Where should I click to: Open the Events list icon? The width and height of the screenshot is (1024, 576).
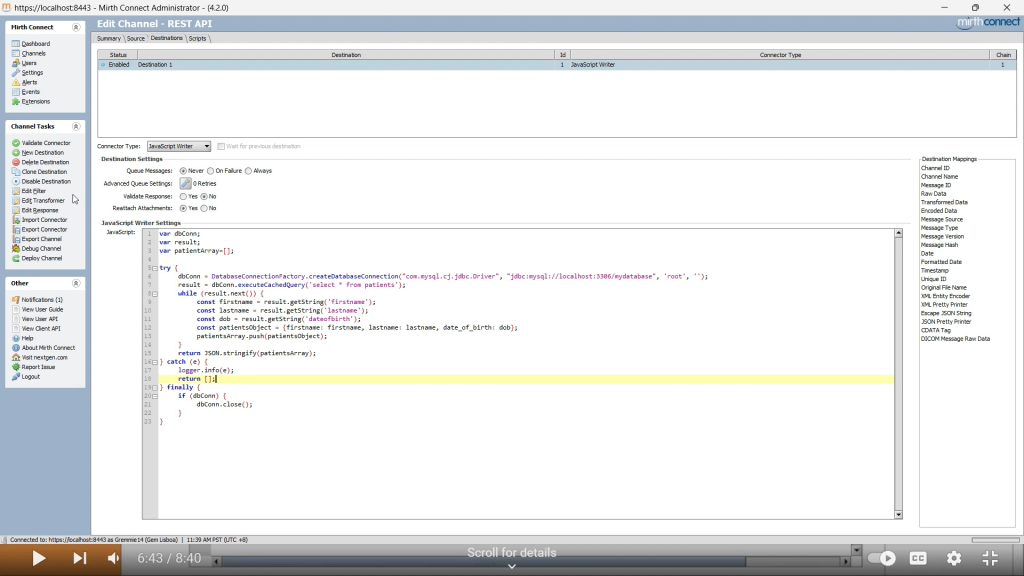(x=16, y=92)
